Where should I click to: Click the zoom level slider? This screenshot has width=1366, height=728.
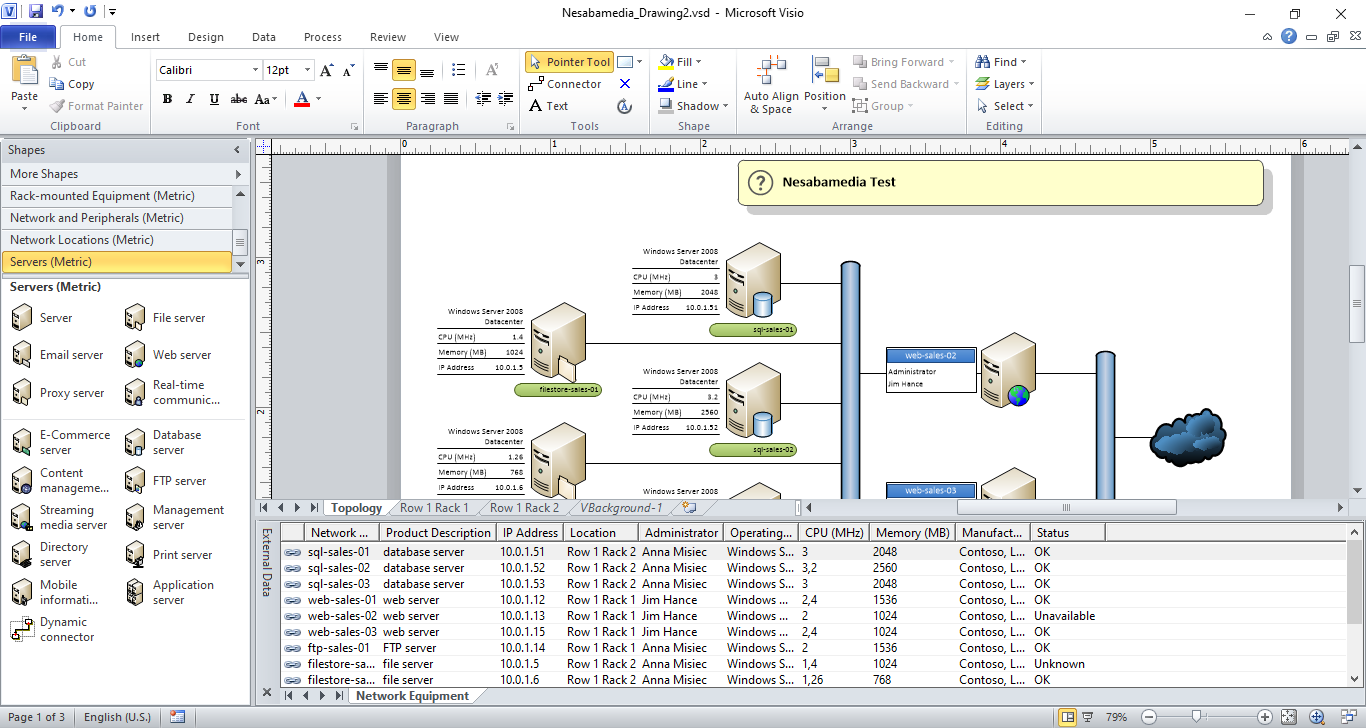tap(1196, 717)
